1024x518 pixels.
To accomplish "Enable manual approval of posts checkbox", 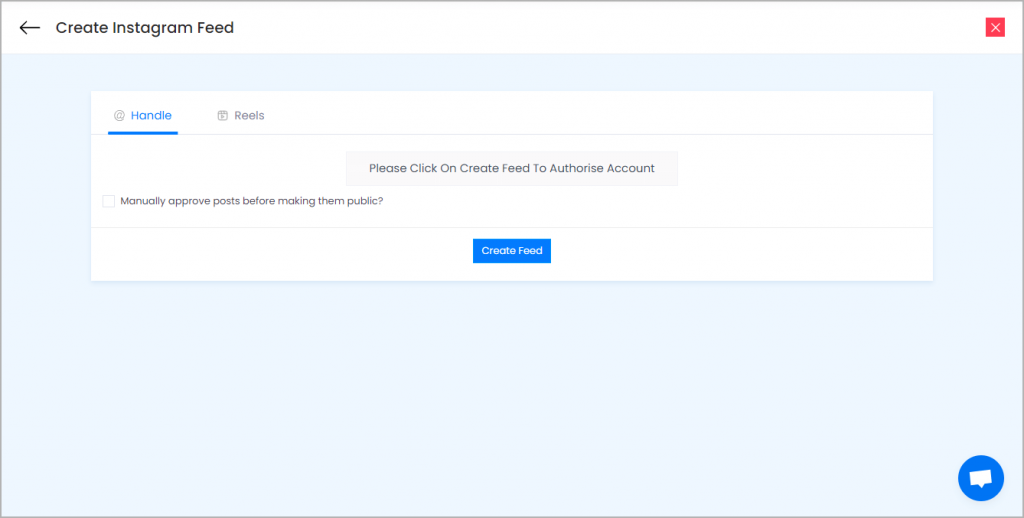I will click(x=108, y=201).
